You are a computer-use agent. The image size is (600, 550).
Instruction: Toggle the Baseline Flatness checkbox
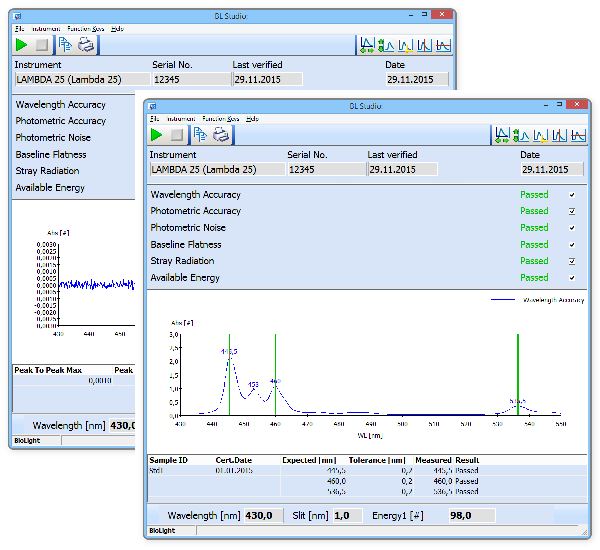[x=572, y=245]
